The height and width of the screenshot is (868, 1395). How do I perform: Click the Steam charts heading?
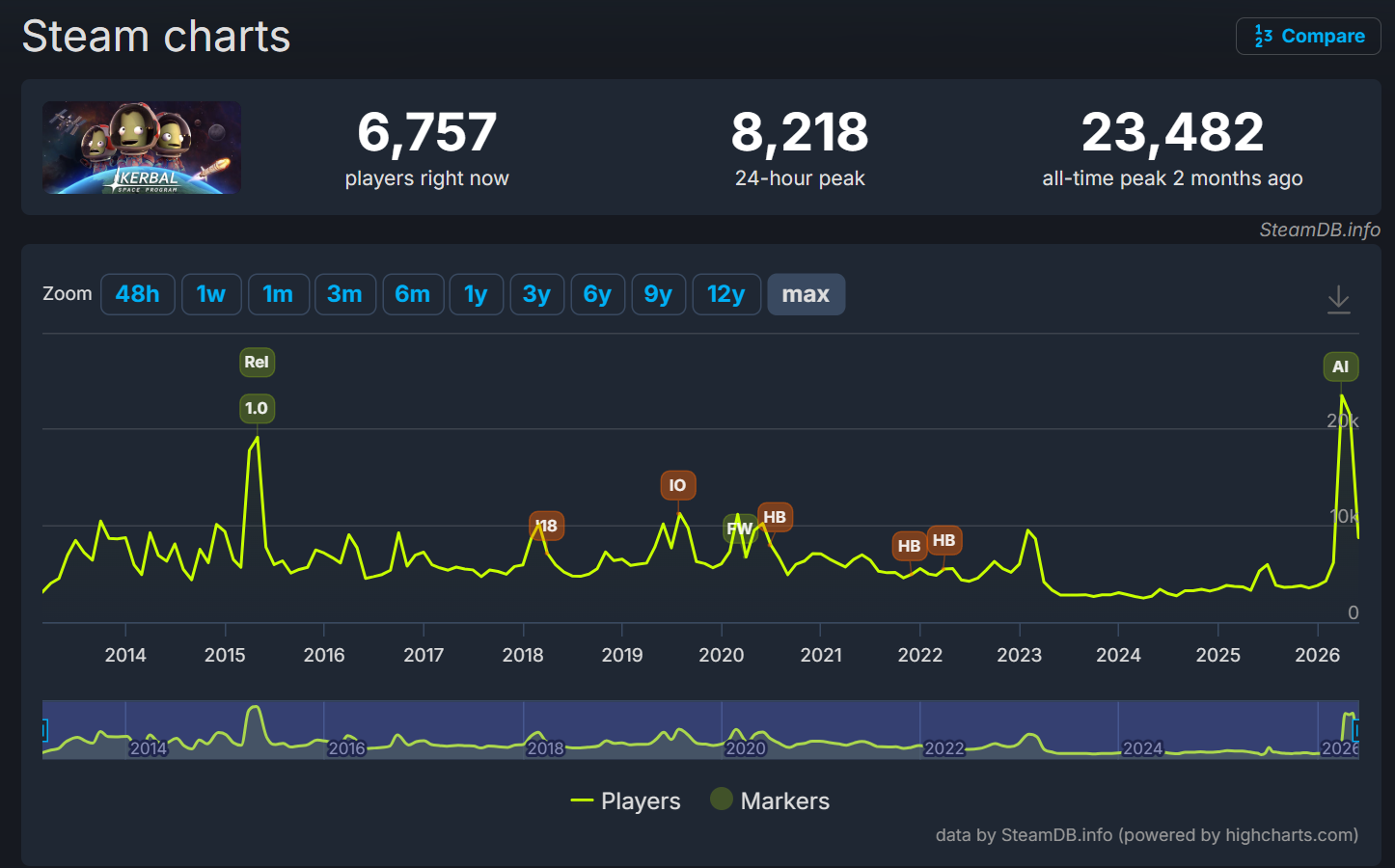156,37
